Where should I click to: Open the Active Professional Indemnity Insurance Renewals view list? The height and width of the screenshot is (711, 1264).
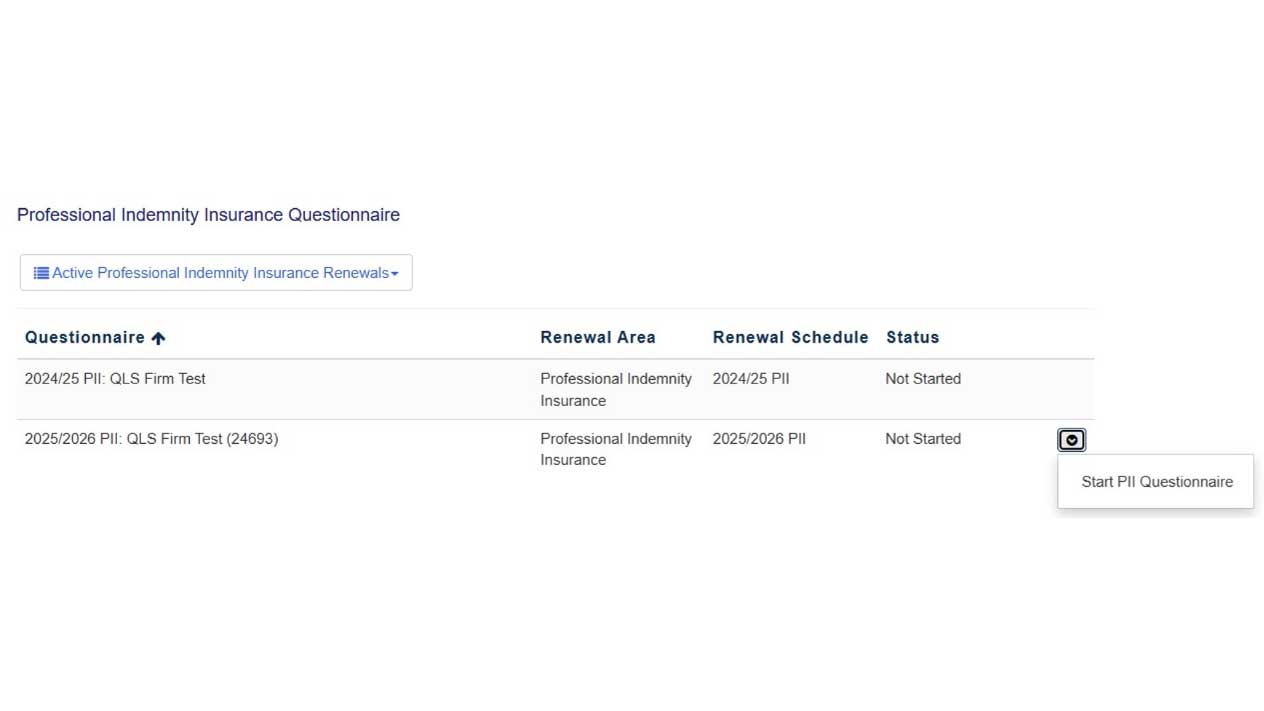(x=216, y=273)
